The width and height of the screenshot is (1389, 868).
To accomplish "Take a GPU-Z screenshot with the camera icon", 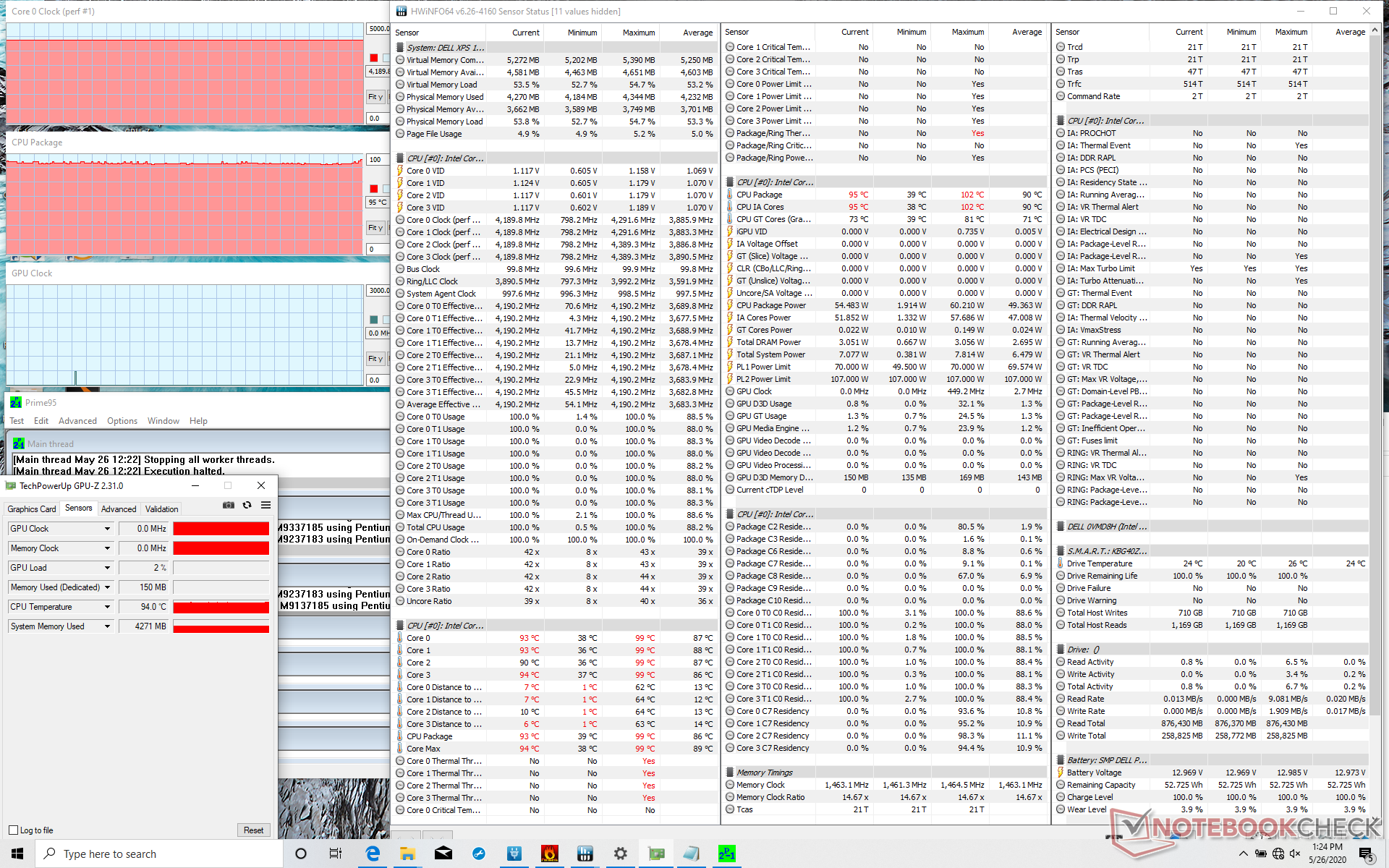I will [x=229, y=505].
